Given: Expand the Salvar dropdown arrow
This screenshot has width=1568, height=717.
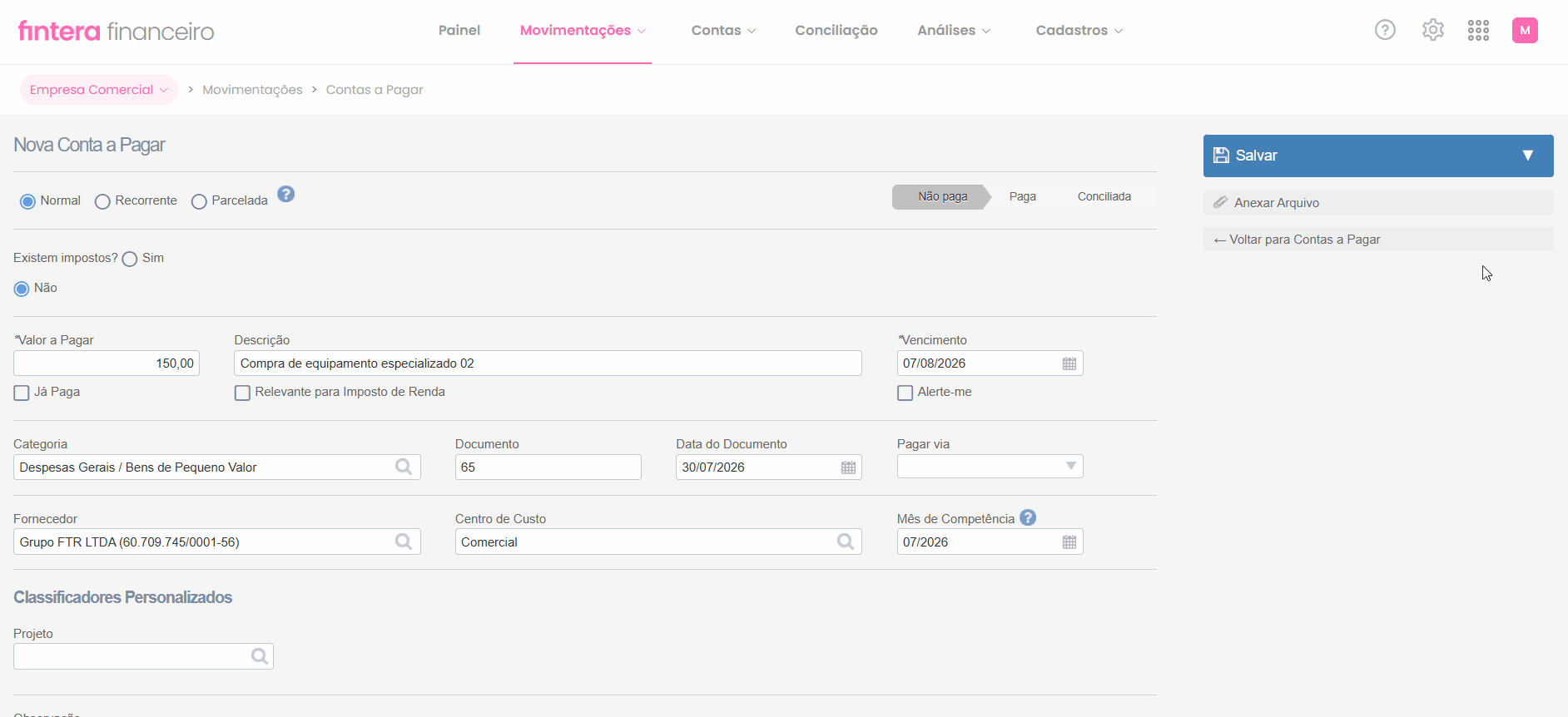Looking at the screenshot, I should click(1528, 156).
